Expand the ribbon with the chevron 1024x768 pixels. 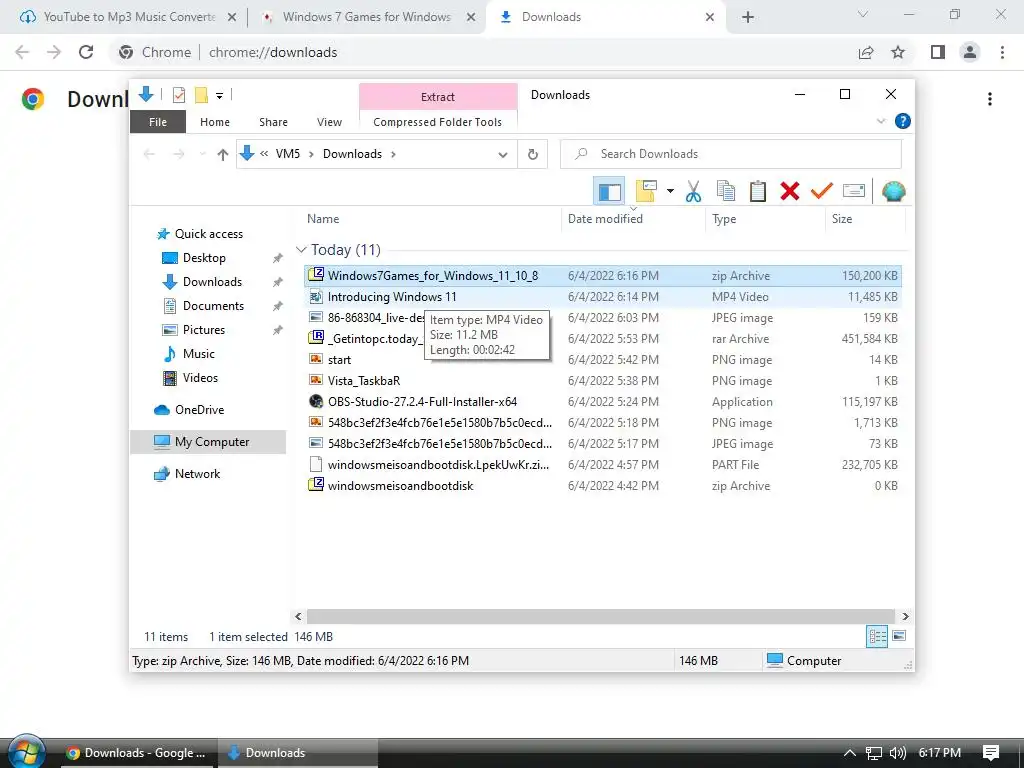point(880,121)
